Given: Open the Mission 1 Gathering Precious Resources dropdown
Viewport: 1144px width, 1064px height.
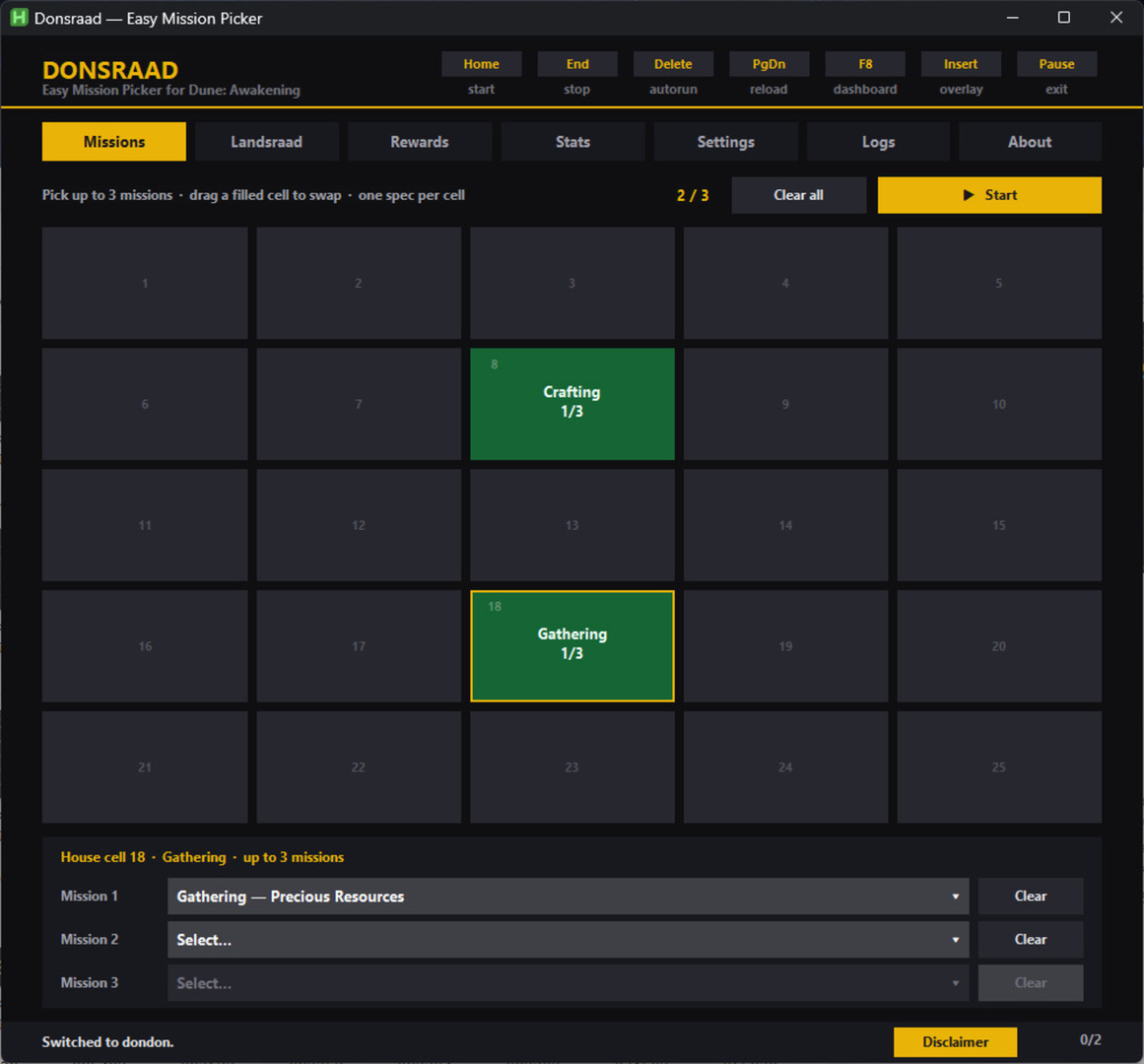Looking at the screenshot, I should tap(569, 897).
